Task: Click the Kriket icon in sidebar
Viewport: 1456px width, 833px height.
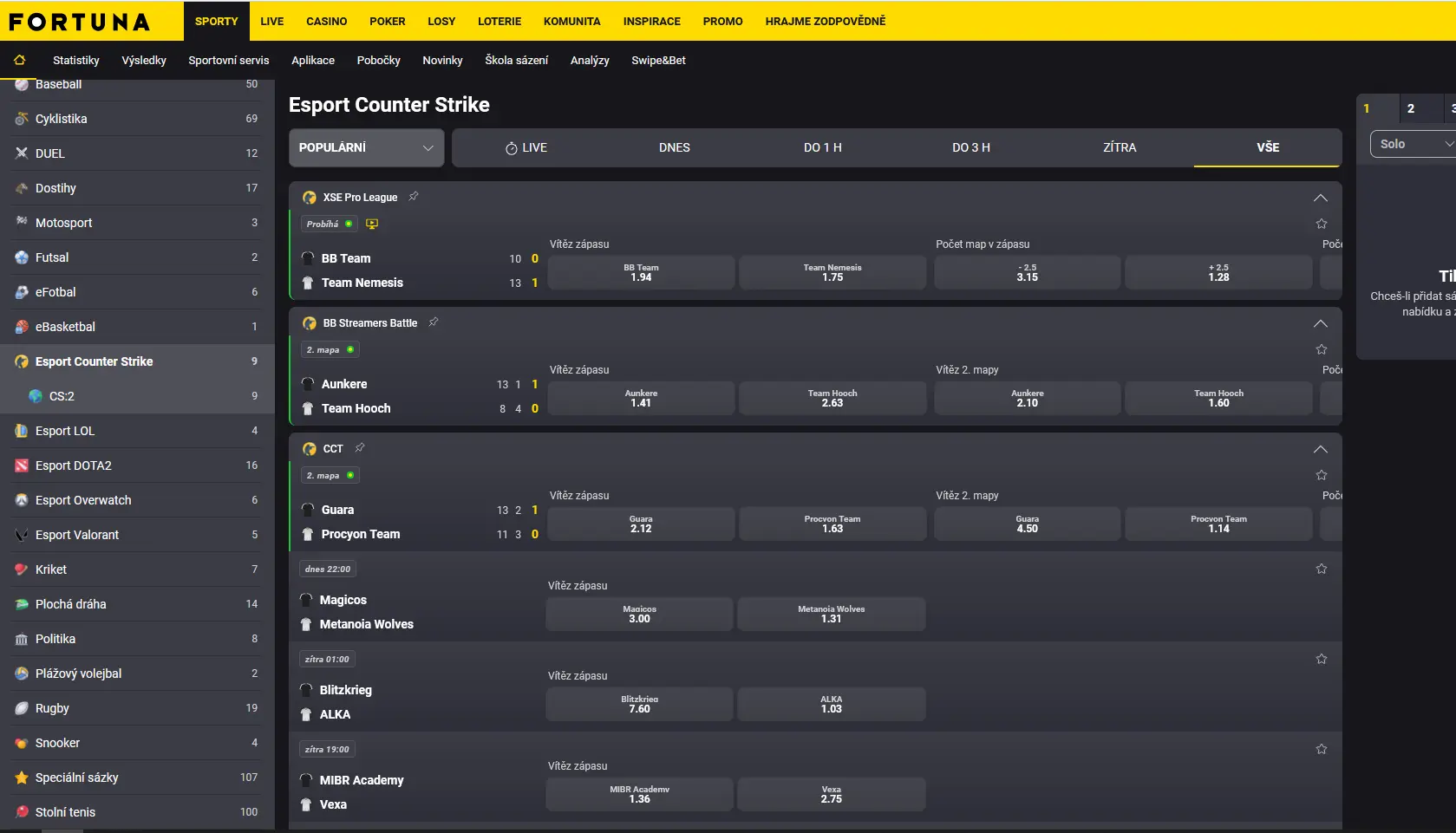Action: coord(22,569)
